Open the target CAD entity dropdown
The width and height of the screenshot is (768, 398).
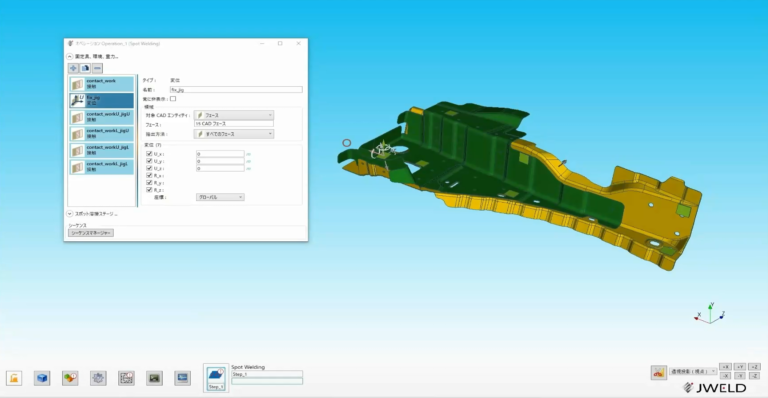point(234,115)
